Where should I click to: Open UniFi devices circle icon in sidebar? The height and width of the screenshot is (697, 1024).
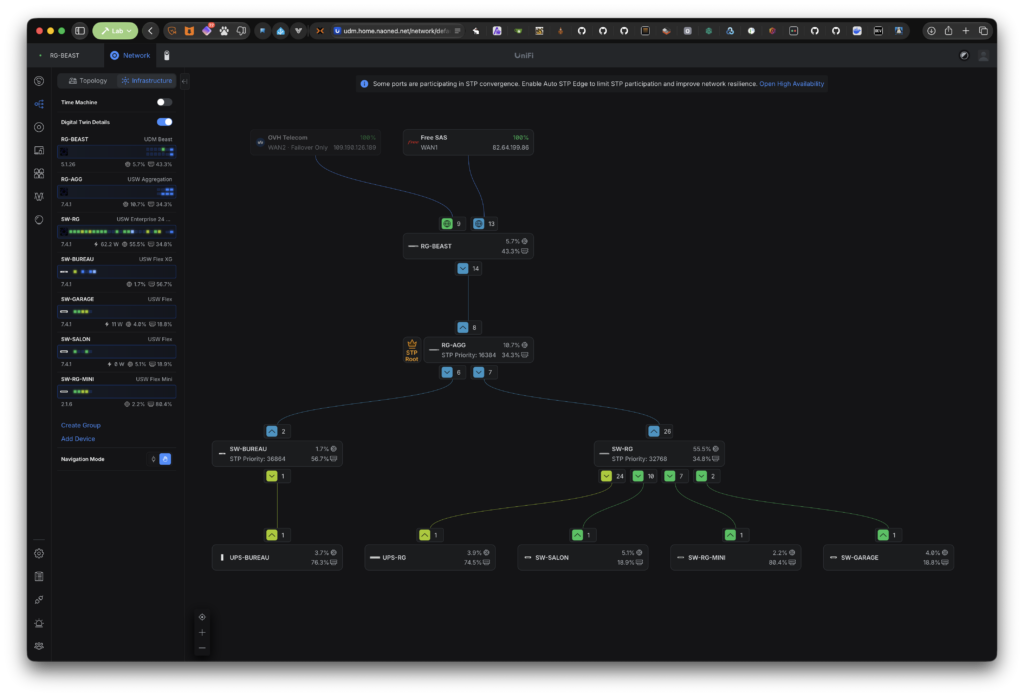coord(39,127)
